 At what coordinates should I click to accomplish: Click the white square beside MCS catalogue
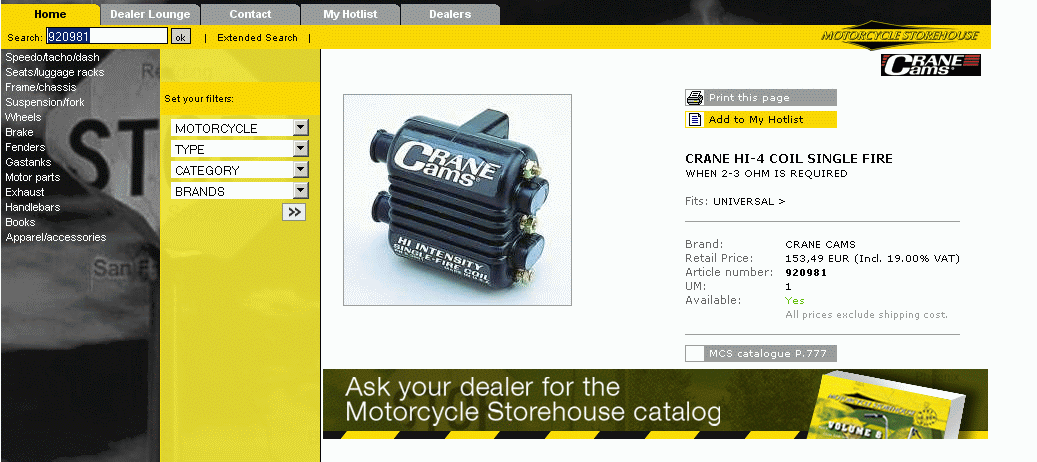tap(694, 353)
